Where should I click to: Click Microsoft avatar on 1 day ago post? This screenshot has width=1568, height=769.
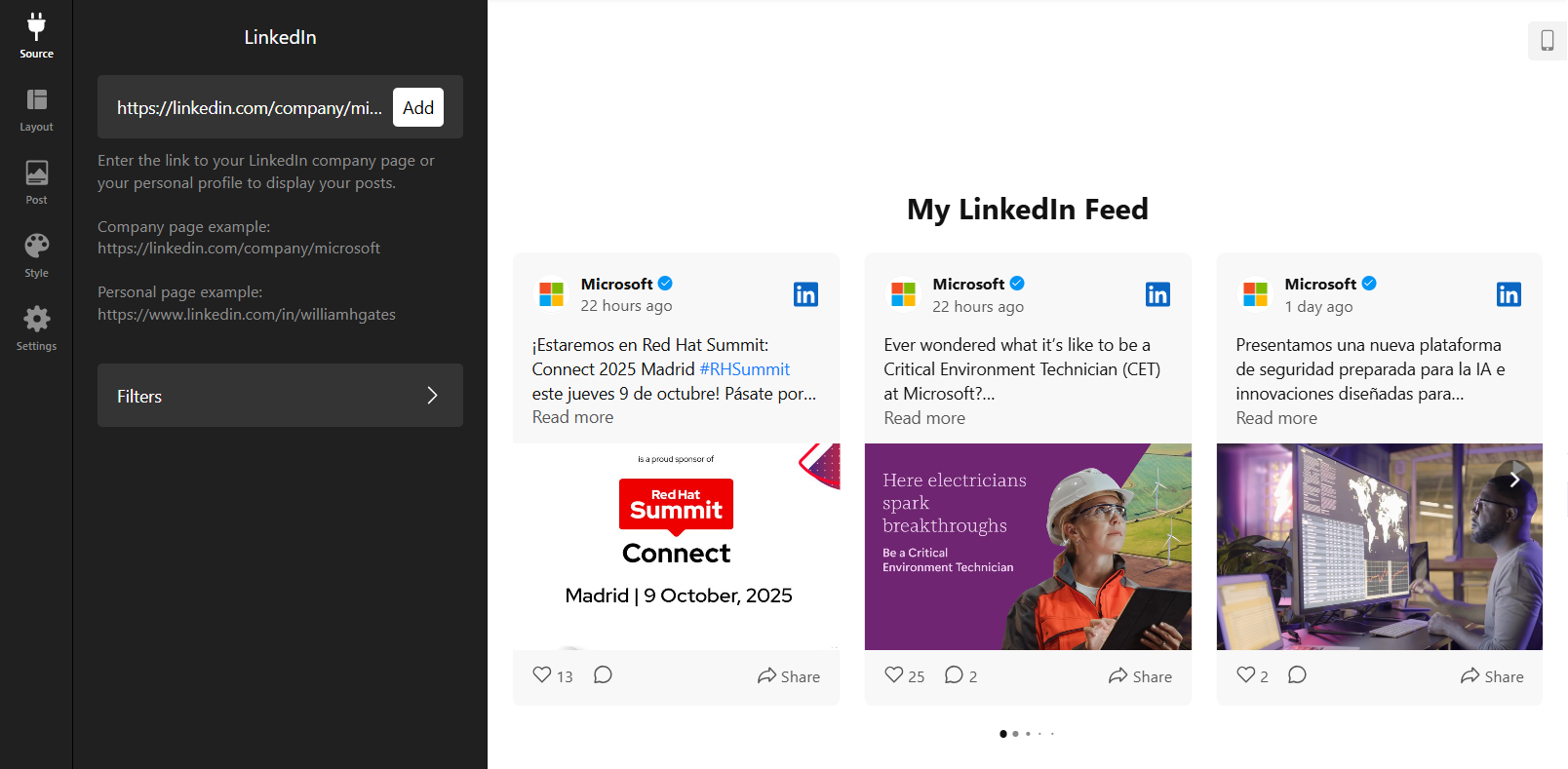[1256, 294]
